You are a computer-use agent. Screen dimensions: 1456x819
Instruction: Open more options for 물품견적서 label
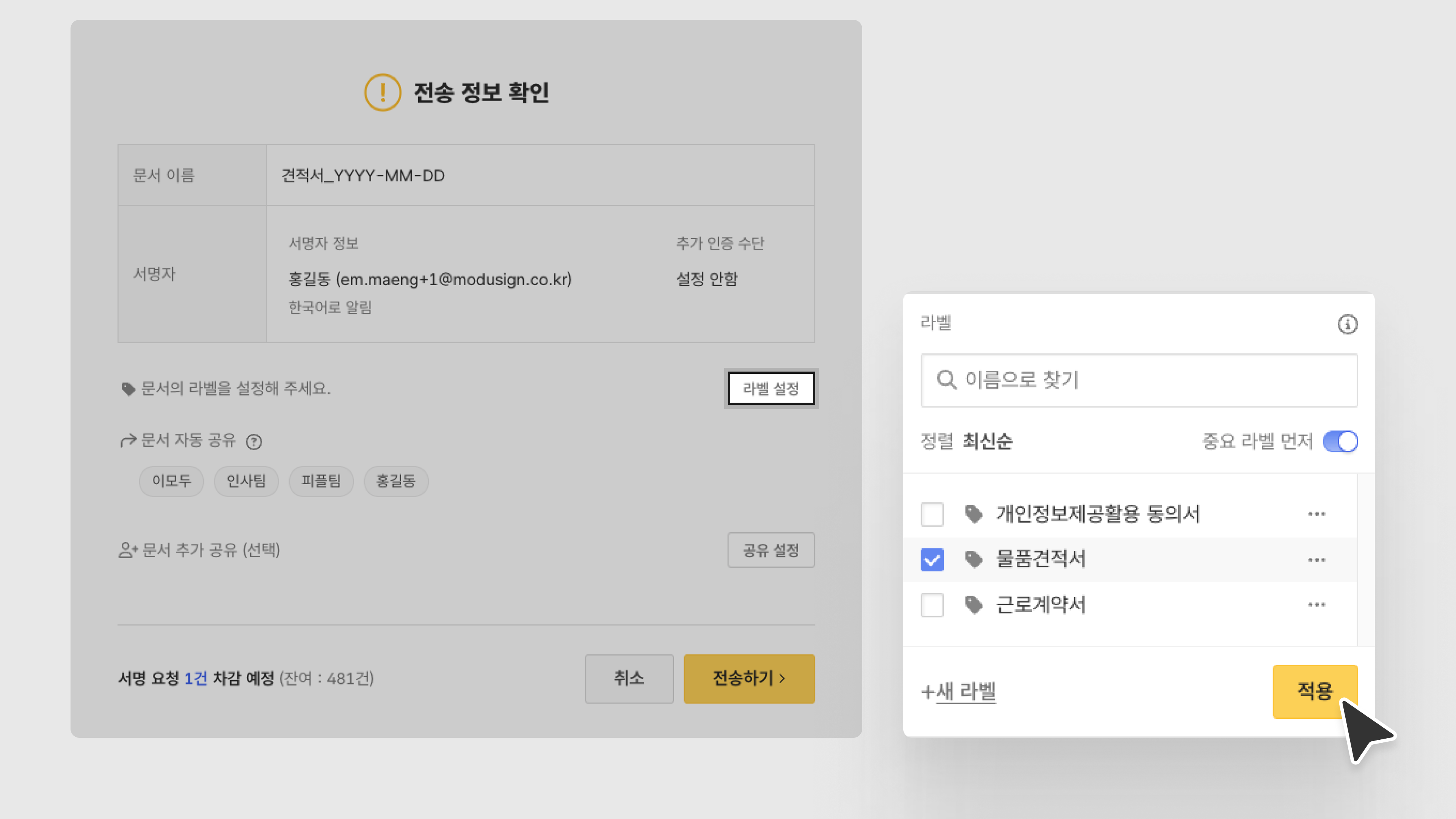tap(1316, 560)
